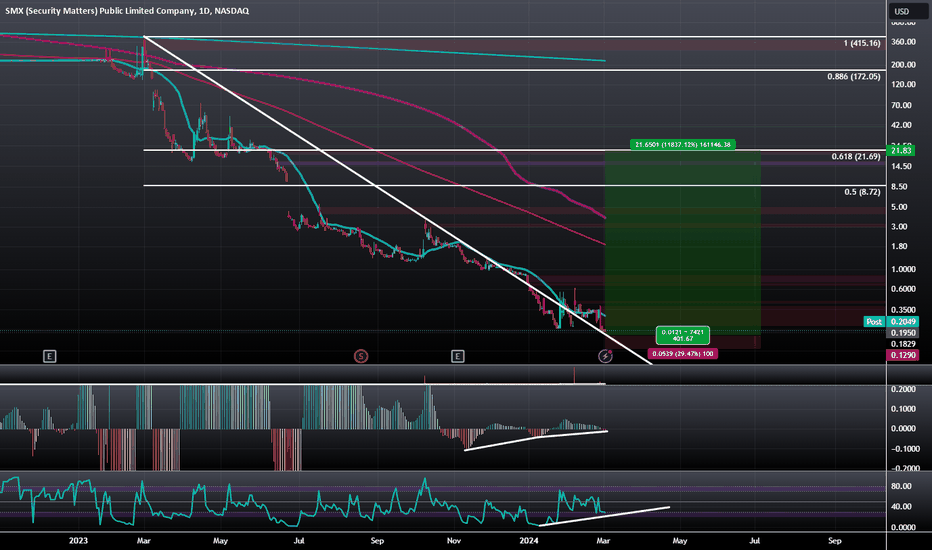Click the green Post market price label
Viewport: 932px width, 550px height.
[874, 322]
